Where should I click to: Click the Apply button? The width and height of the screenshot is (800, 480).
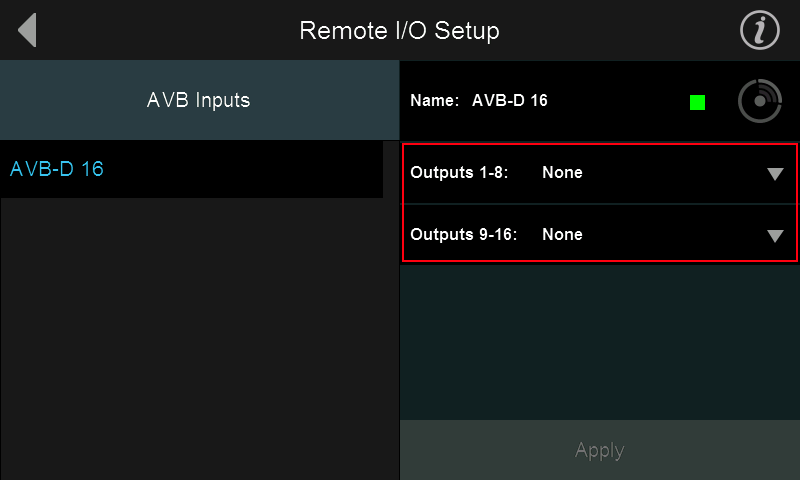point(600,450)
